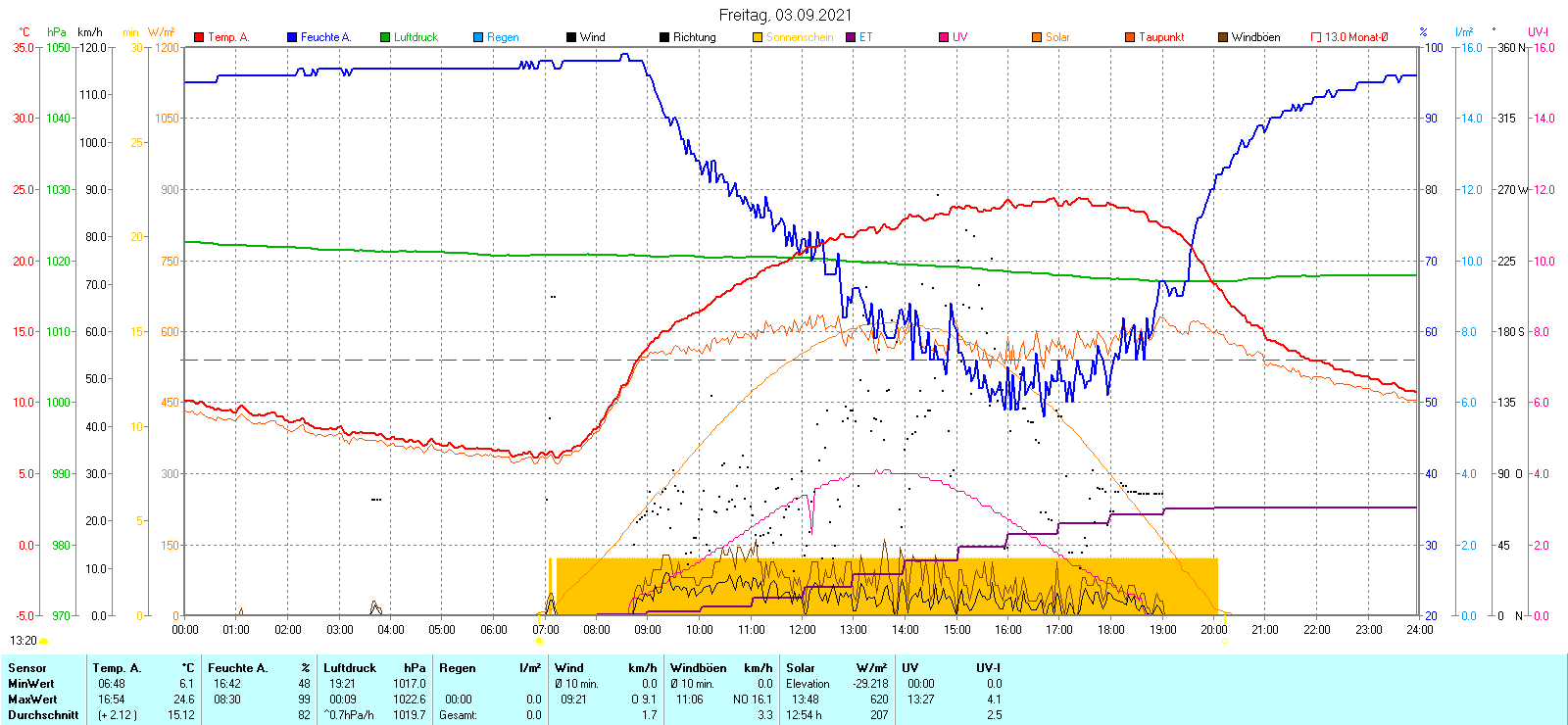The height and width of the screenshot is (725, 1568).
Task: Click the black Wind legend swatch
Action: pos(571,37)
